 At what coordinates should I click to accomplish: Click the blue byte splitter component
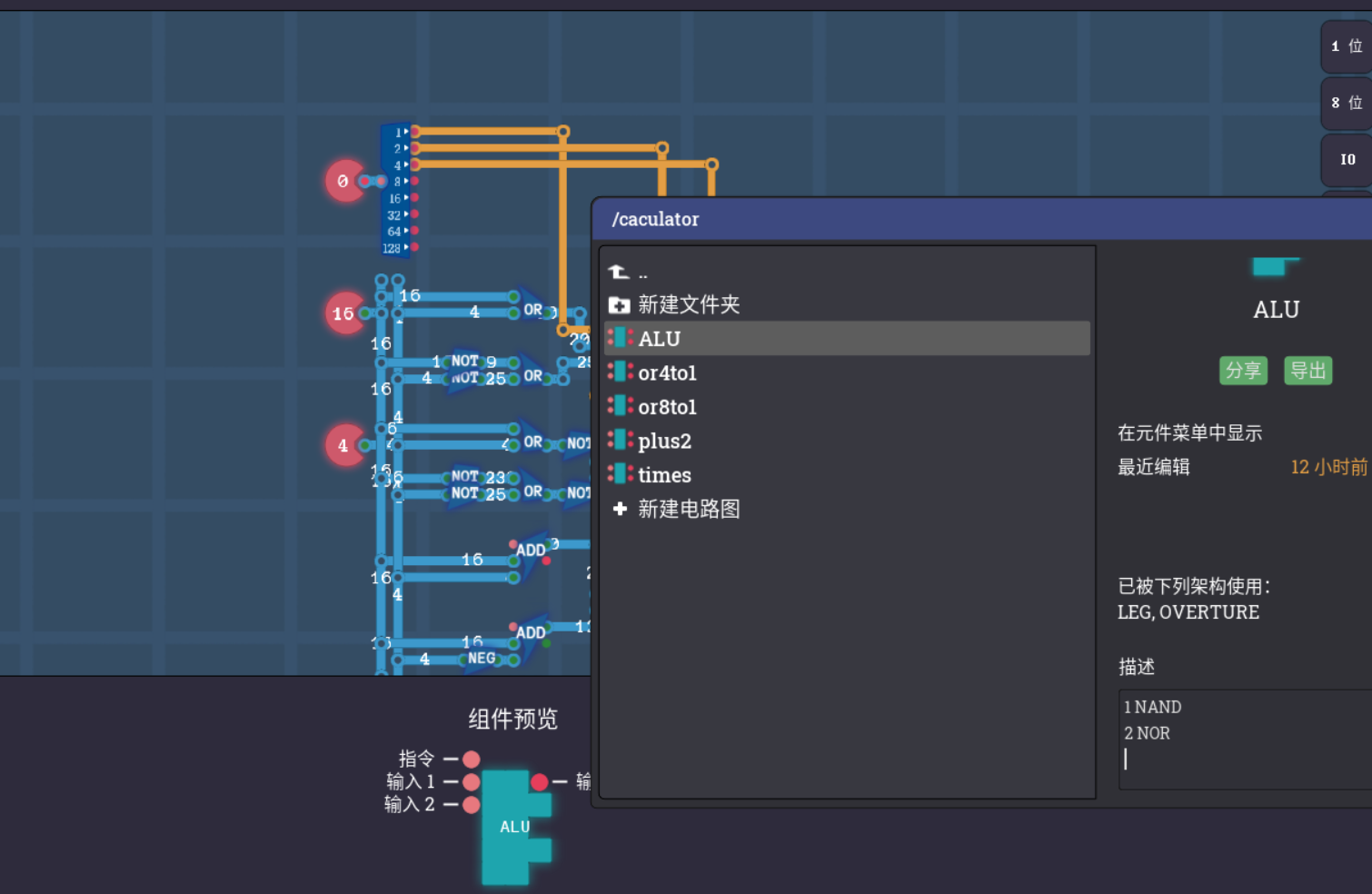coord(396,190)
